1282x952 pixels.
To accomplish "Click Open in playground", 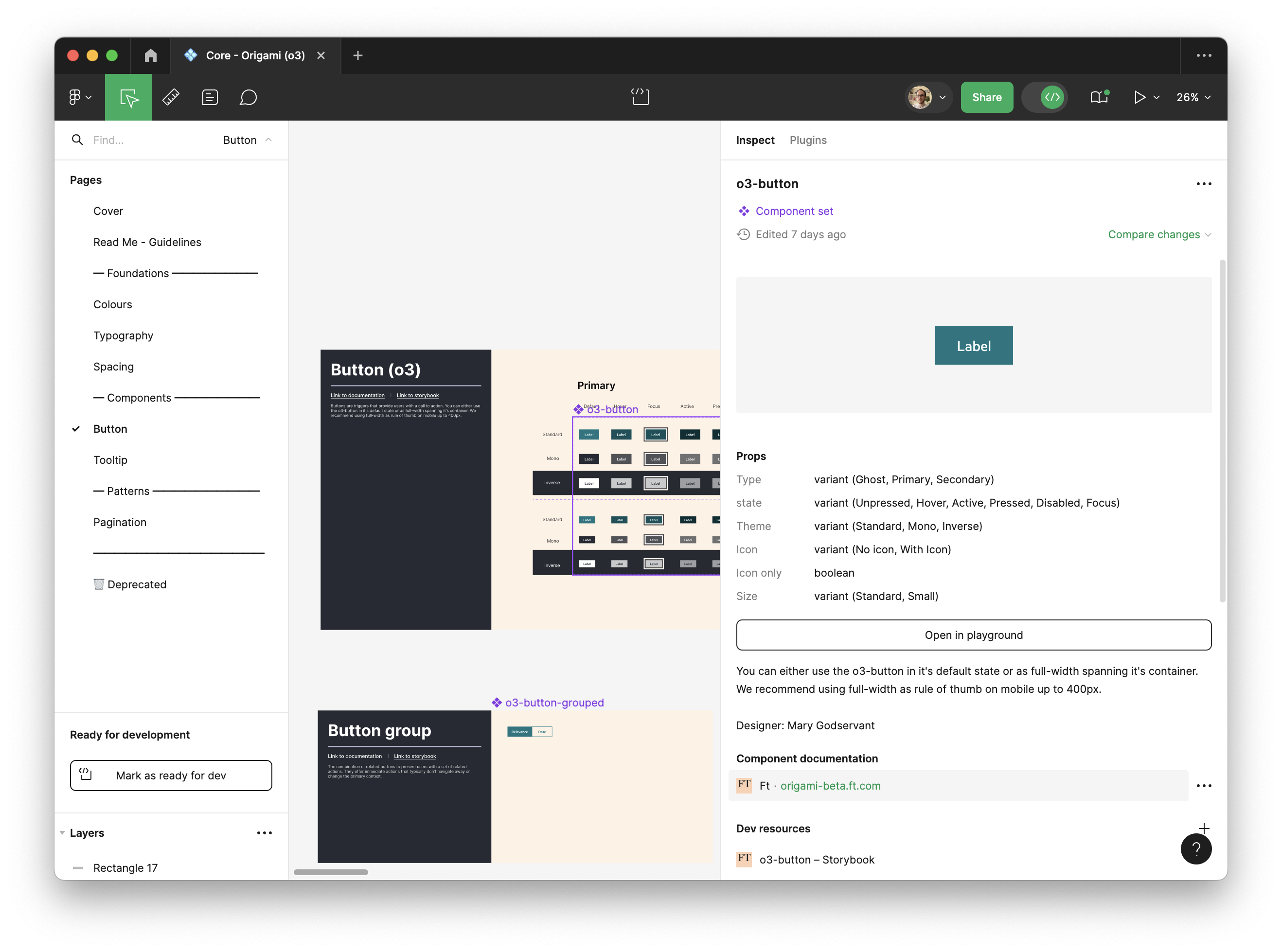I will pos(974,635).
